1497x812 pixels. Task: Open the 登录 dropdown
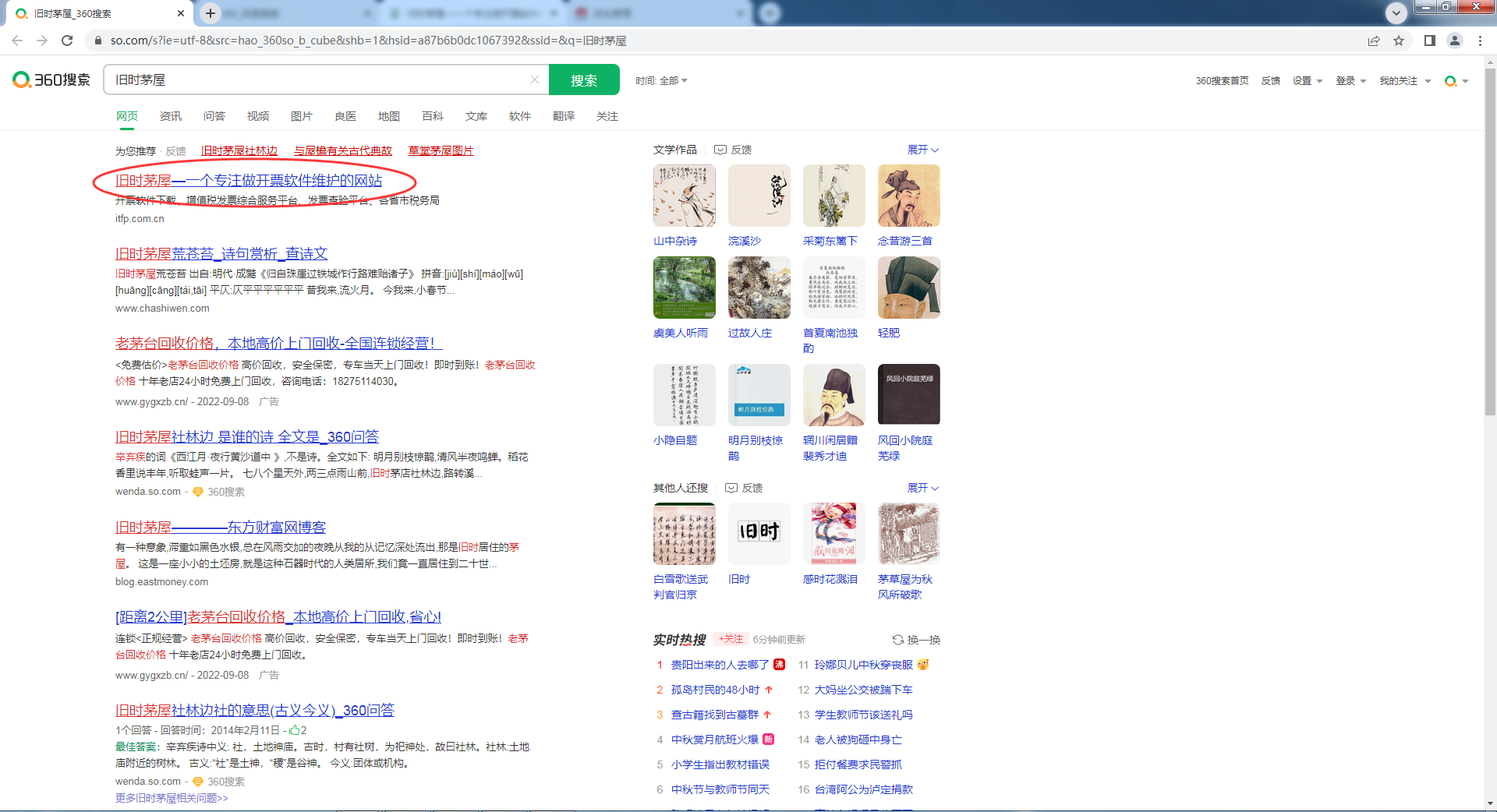1351,81
